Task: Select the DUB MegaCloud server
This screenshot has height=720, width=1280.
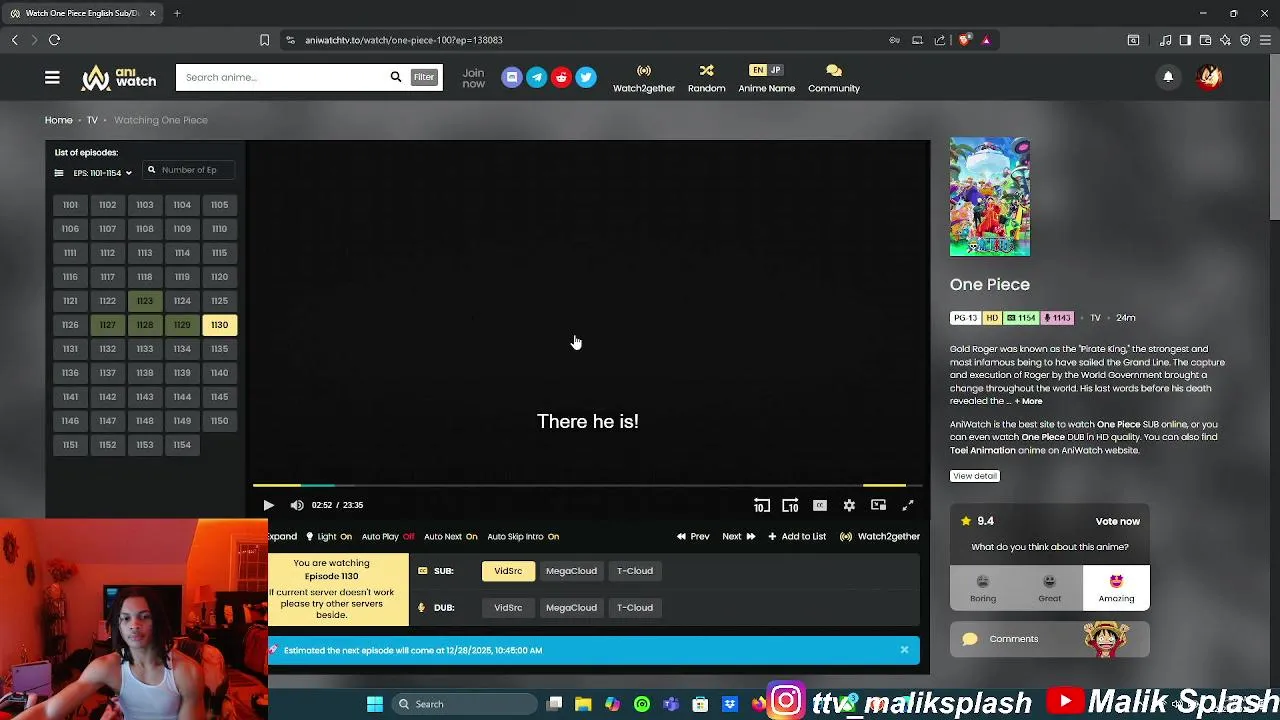Action: (571, 608)
